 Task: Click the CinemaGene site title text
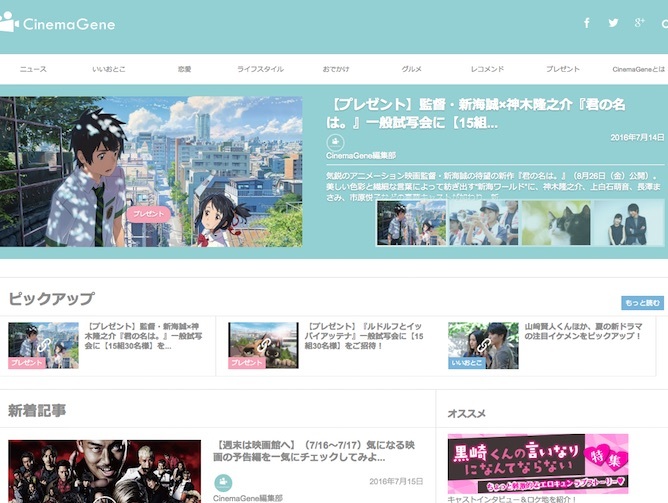69,24
